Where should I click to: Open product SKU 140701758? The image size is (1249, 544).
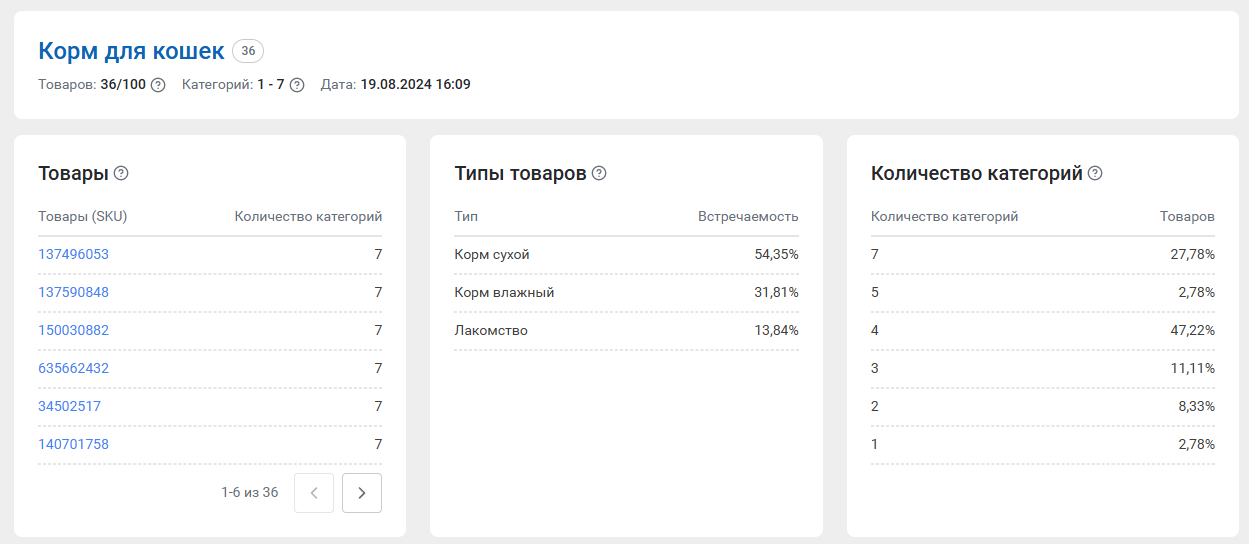point(73,445)
